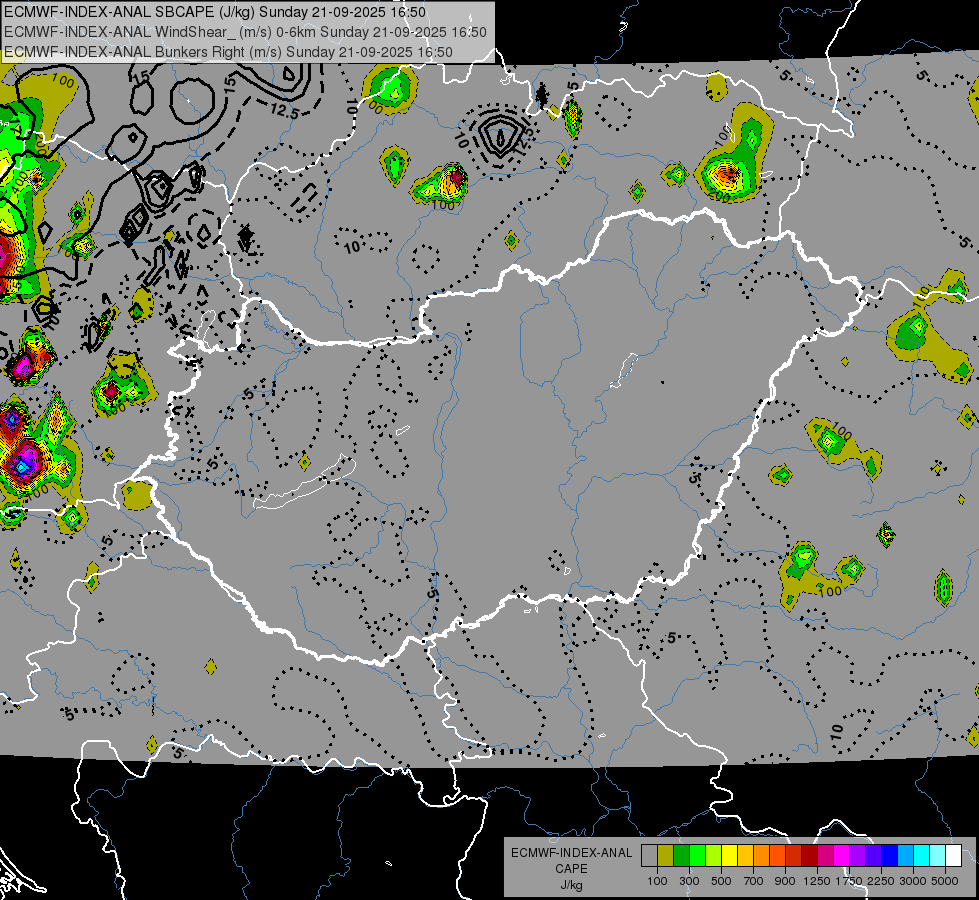Click the legend value 100
979x900 pixels.
657,881
